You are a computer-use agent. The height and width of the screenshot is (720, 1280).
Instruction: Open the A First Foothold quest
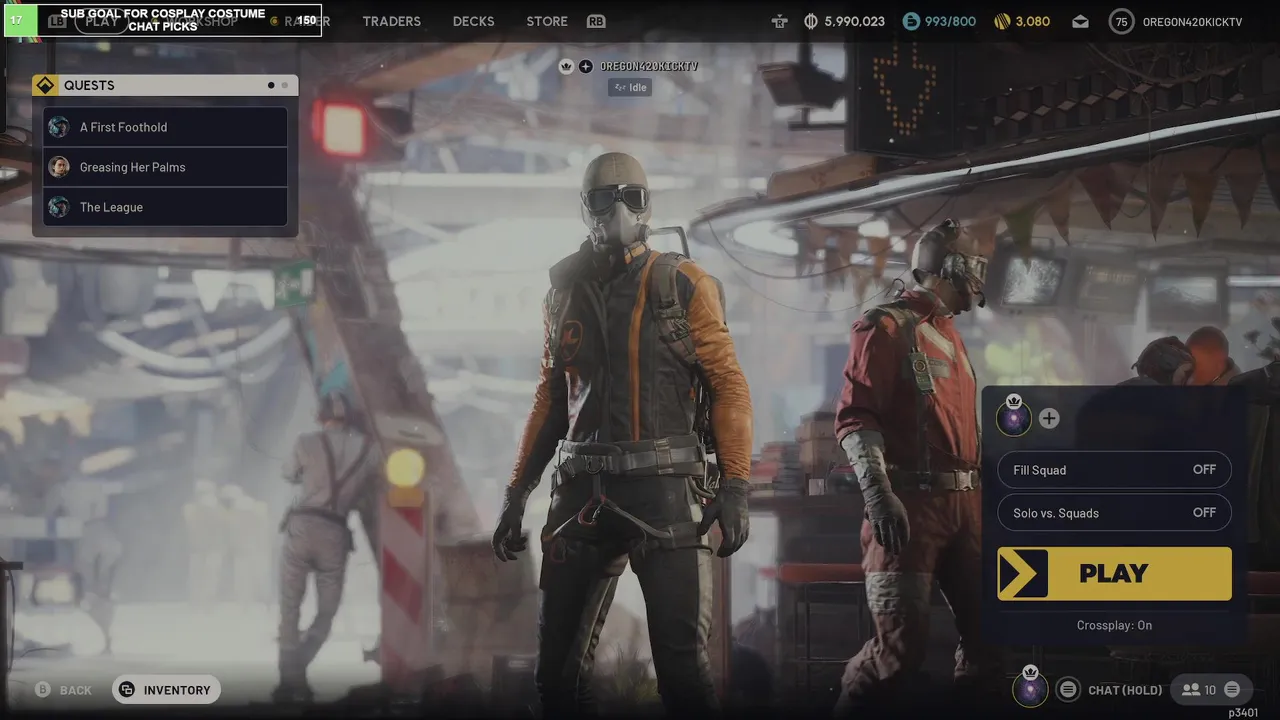pyautogui.click(x=165, y=127)
